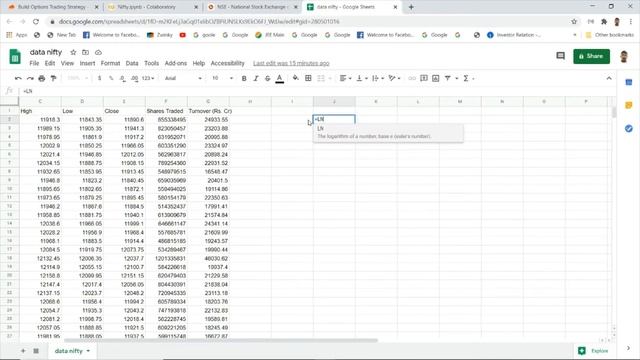This screenshot has width=640, height=360.
Task: Reload the browser page
Action: coord(36,22)
